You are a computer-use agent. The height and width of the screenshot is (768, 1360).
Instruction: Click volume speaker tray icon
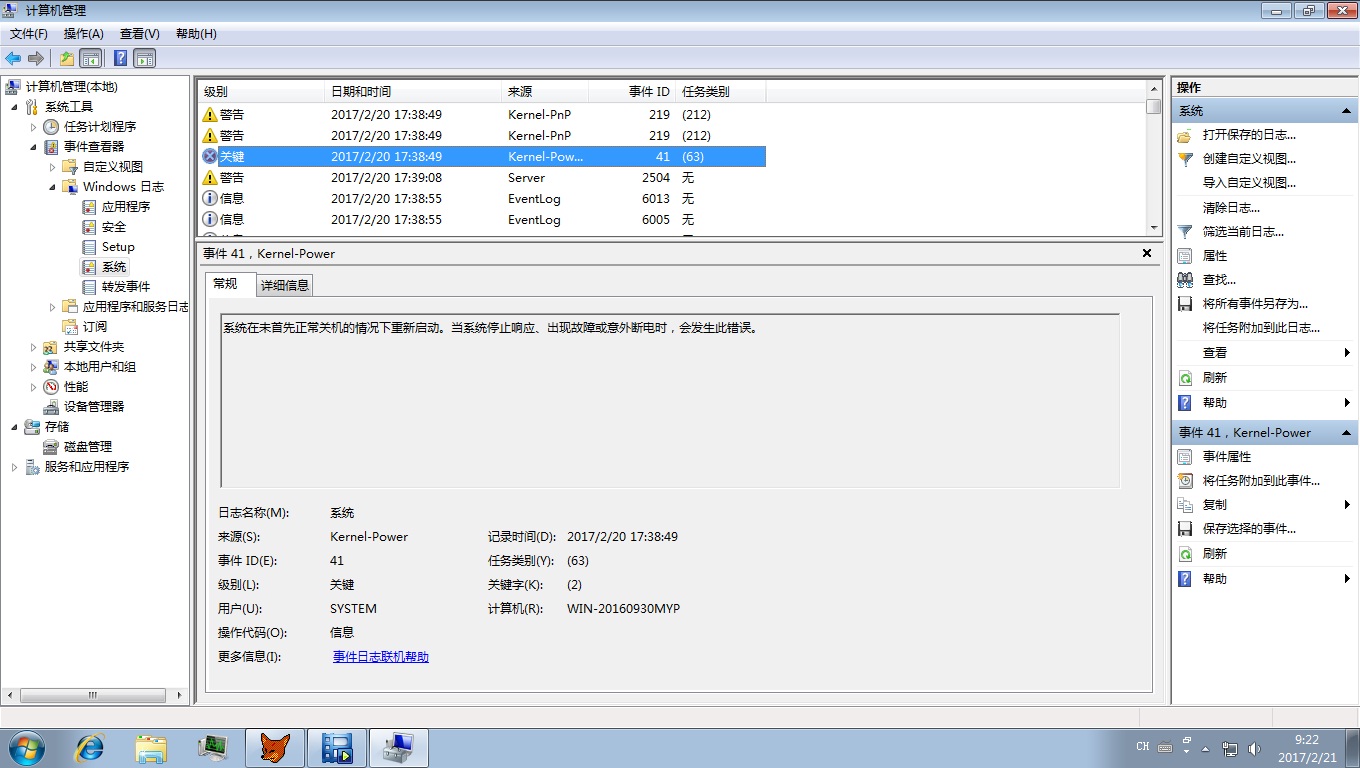[x=1255, y=748]
